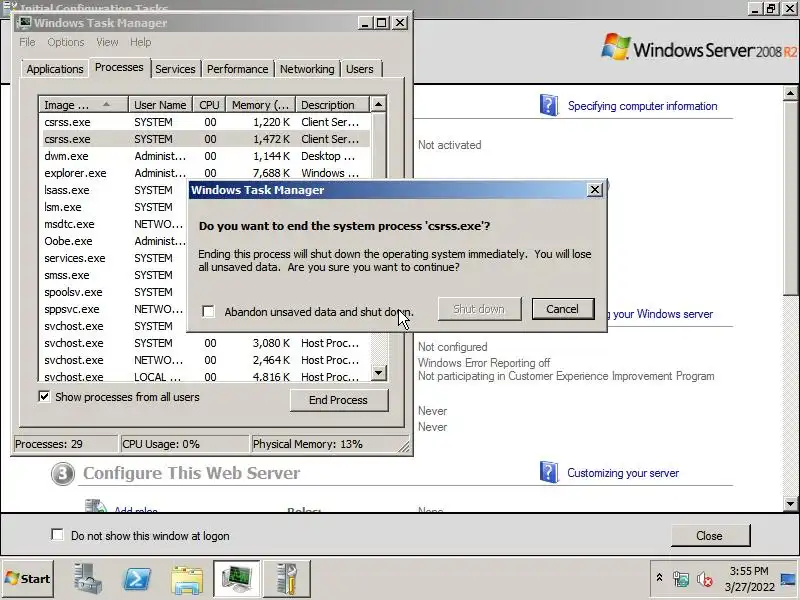Launch Windows PowerShell taskbar icon

tap(137, 579)
